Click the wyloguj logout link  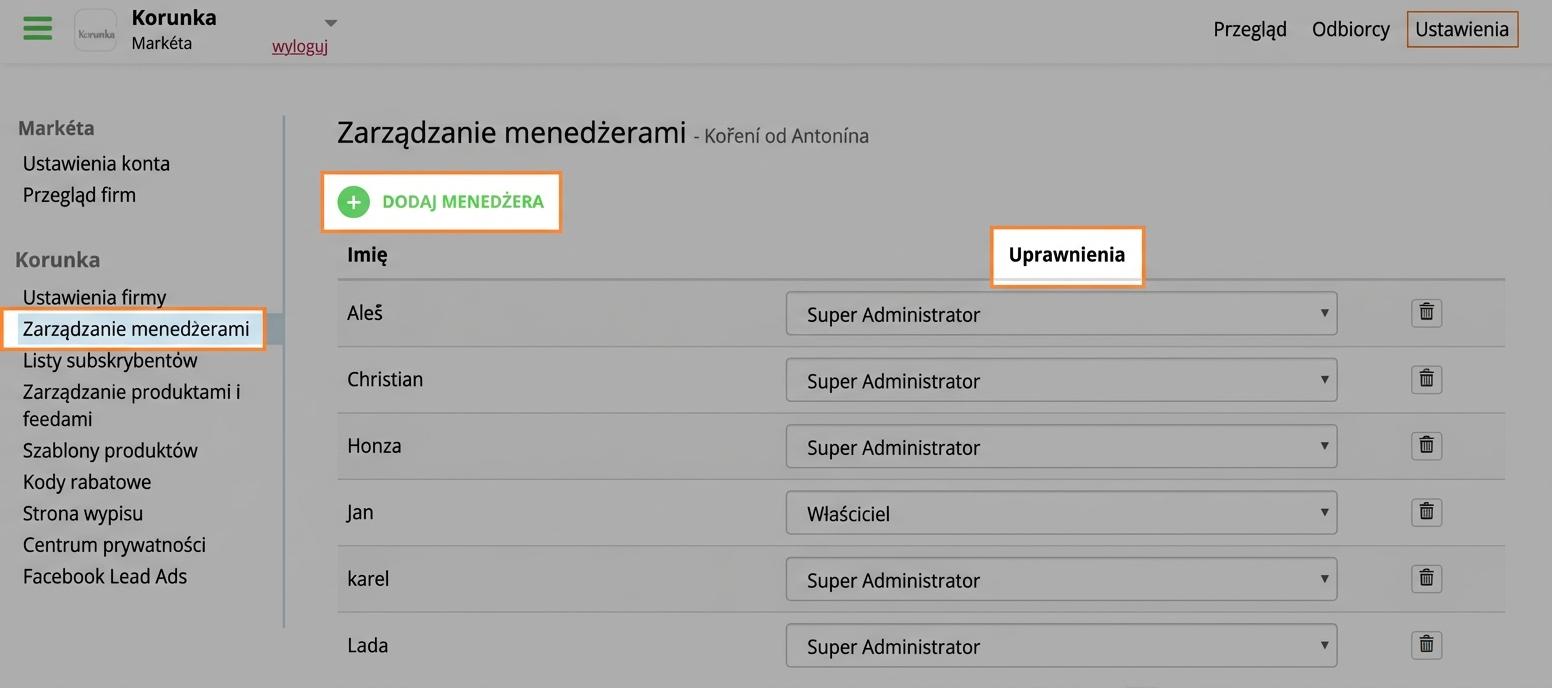[300, 46]
